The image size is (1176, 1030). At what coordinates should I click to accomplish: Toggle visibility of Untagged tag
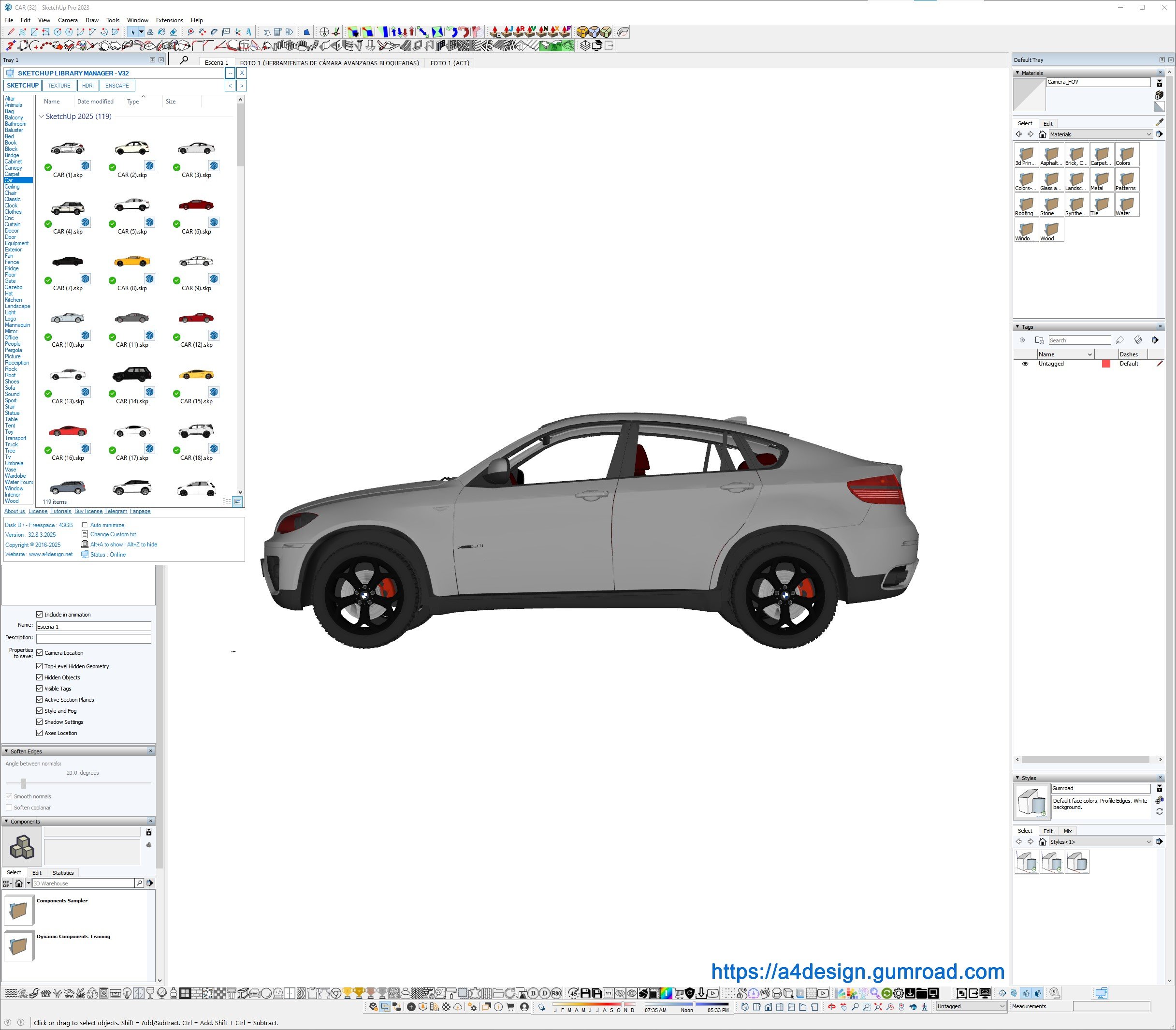click(x=1025, y=364)
